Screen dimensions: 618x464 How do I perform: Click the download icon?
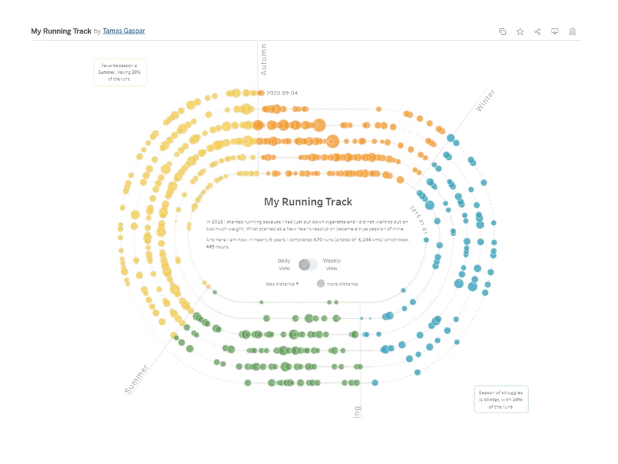click(555, 32)
